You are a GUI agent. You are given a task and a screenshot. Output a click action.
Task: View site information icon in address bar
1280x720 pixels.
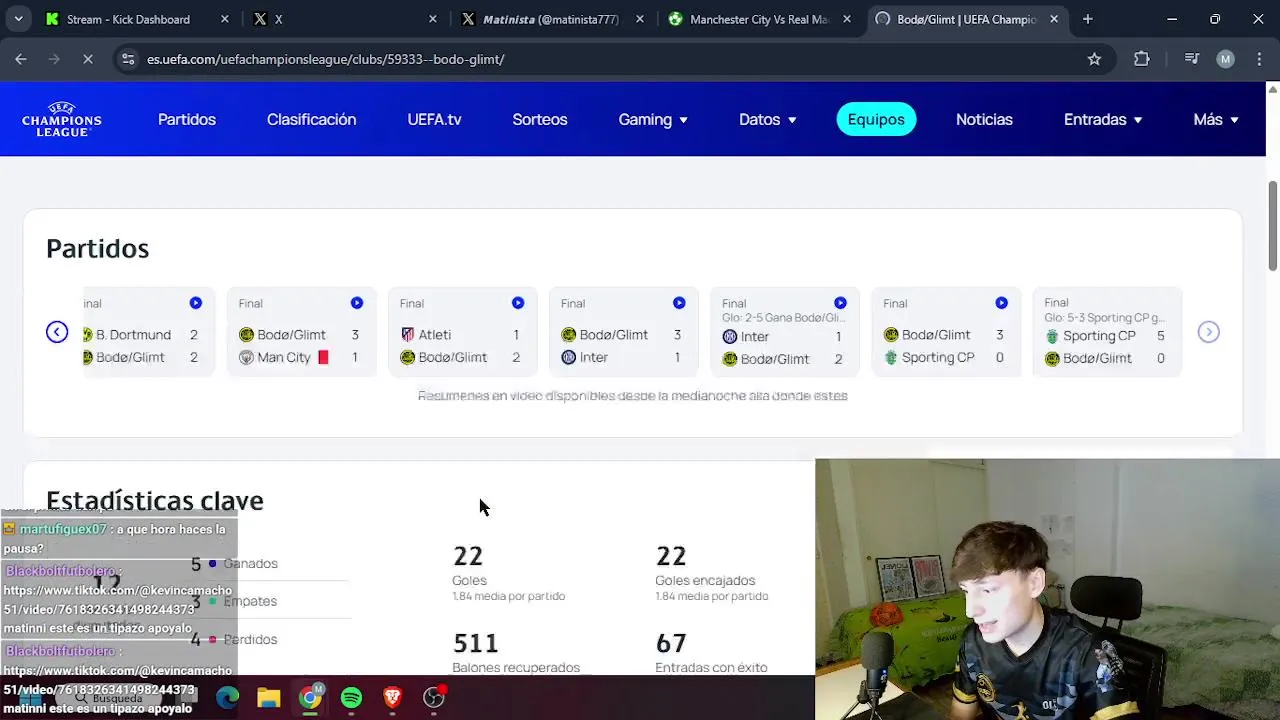(x=127, y=59)
